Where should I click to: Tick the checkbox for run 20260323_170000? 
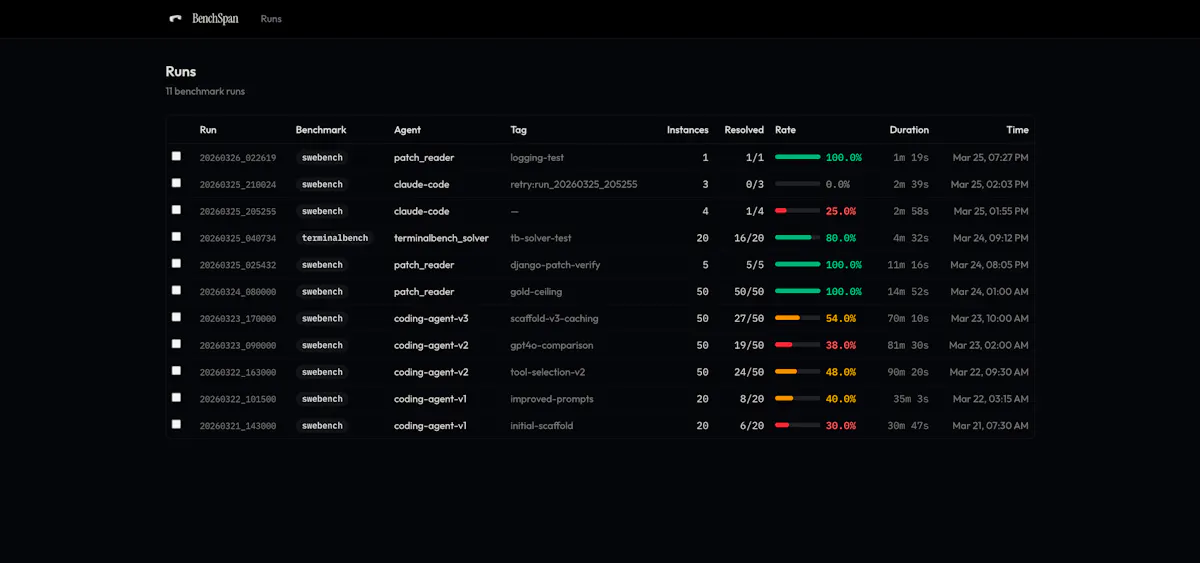(176, 317)
